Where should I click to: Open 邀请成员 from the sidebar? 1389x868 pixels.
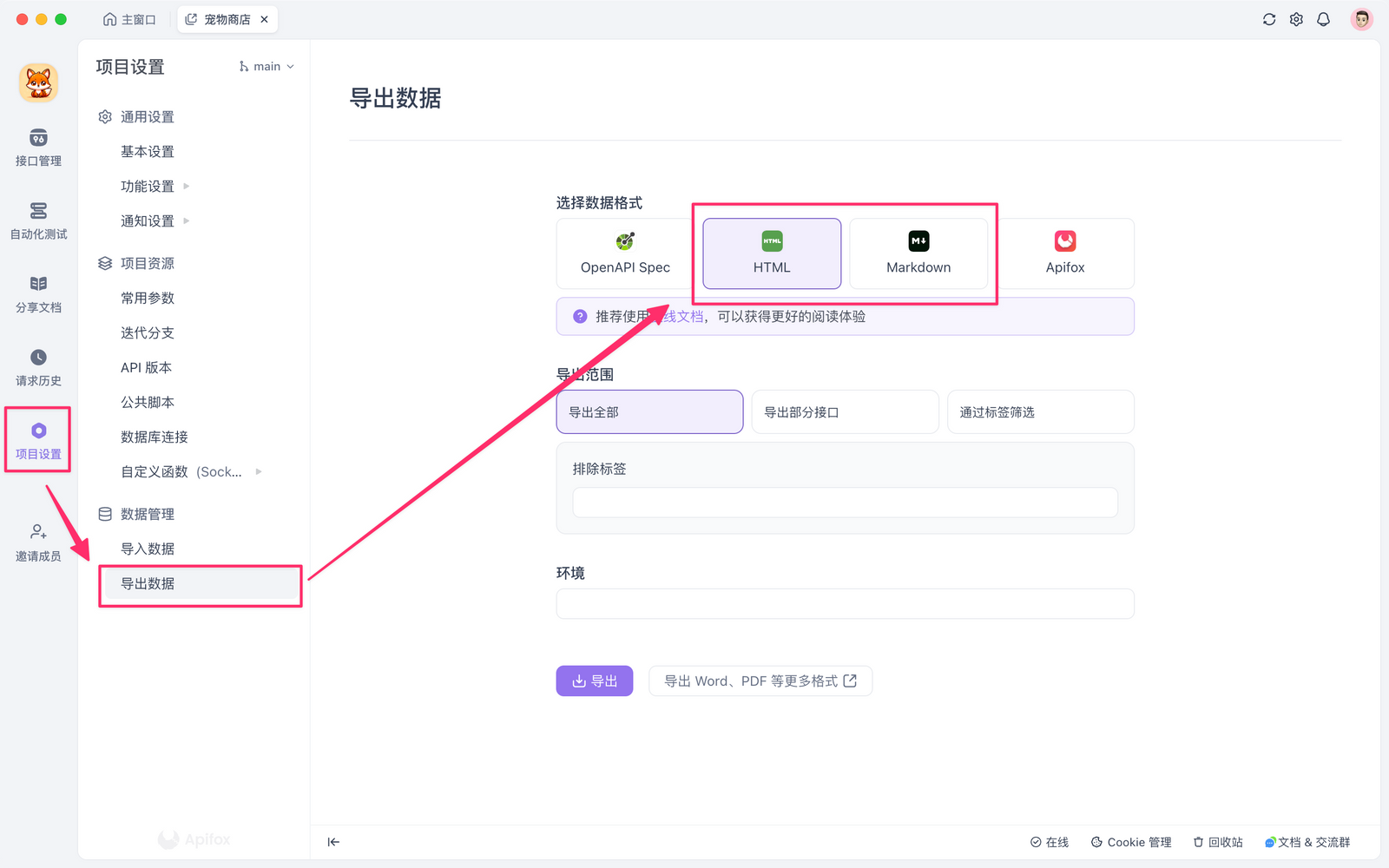37,542
